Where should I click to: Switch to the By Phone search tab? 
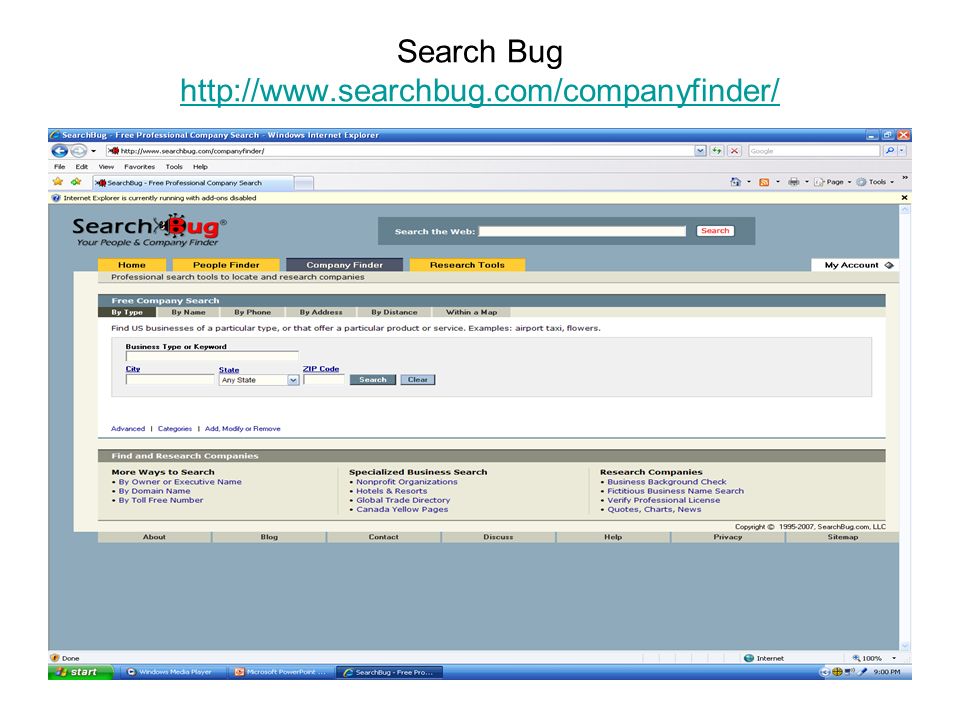click(252, 312)
